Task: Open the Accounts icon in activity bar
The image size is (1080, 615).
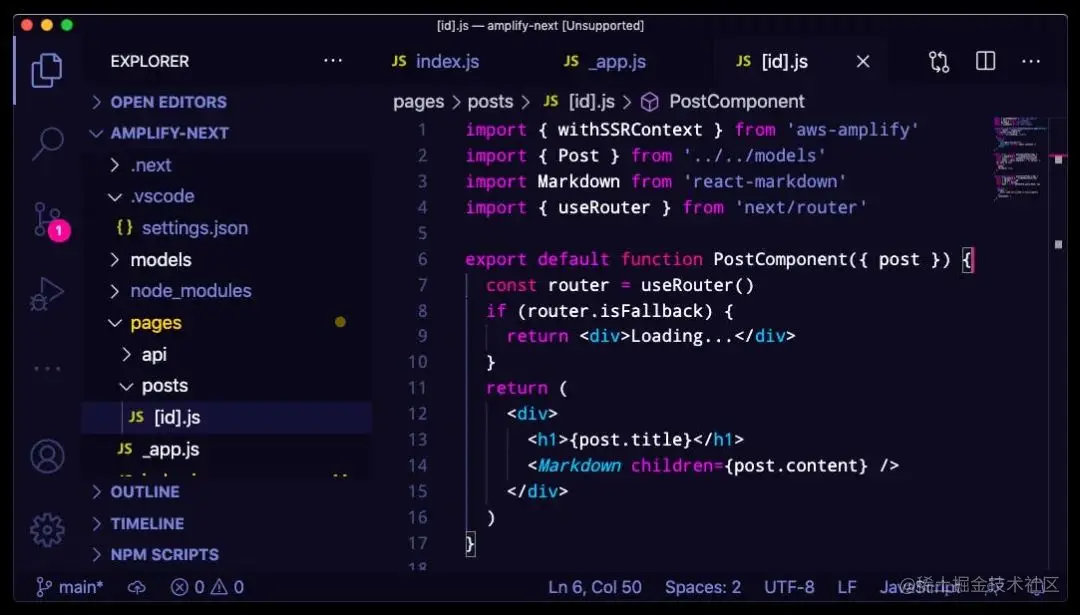Action: tap(47, 457)
